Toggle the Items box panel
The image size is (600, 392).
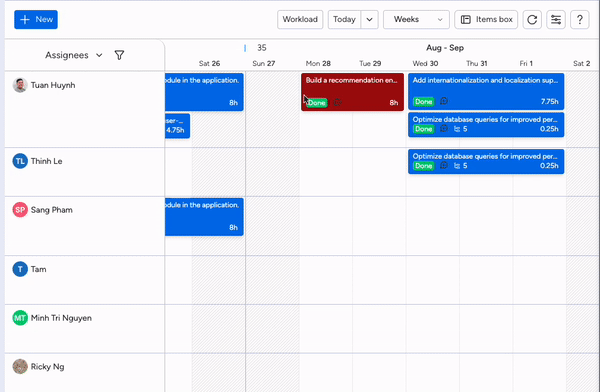click(486, 20)
